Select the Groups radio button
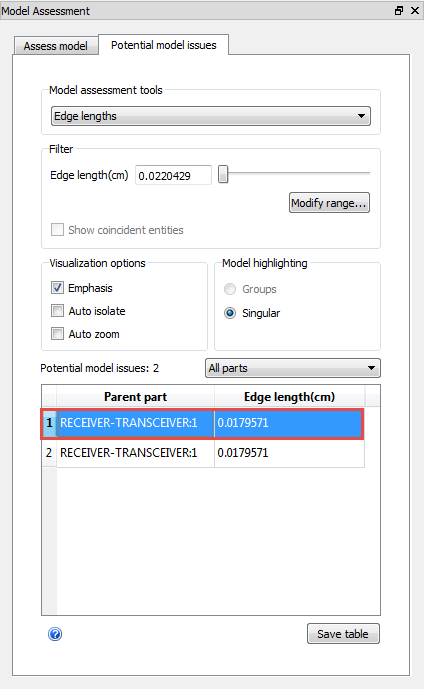This screenshot has width=424, height=689. 230,289
